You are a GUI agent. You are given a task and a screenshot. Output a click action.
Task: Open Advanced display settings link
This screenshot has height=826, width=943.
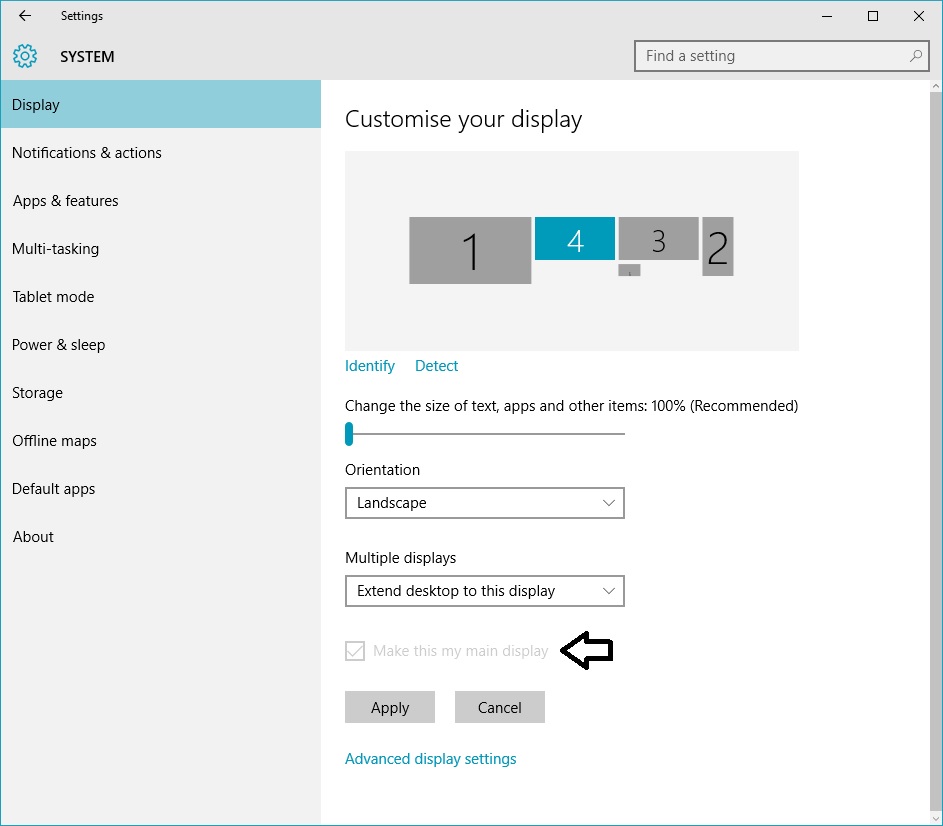coord(431,759)
